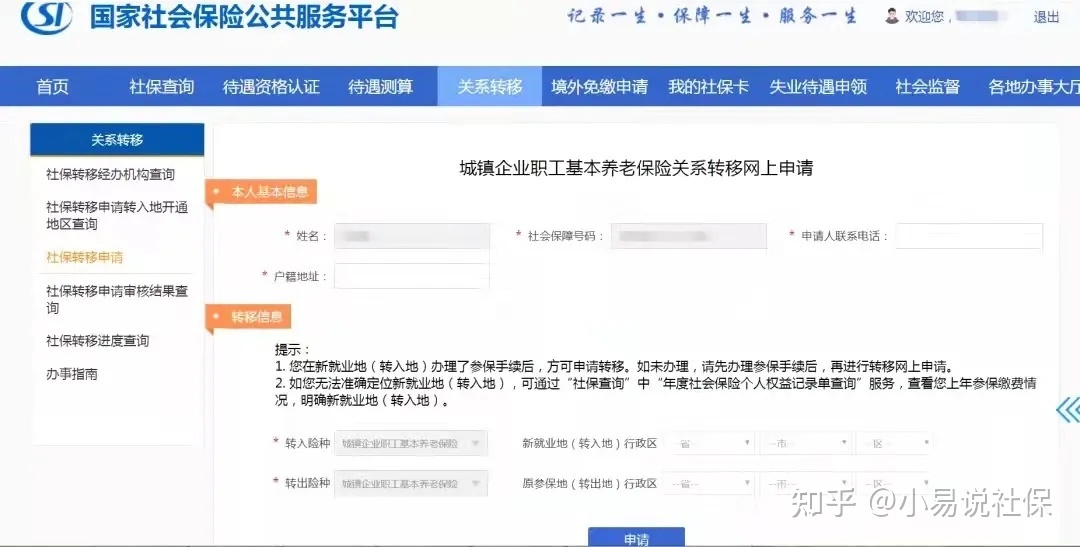Focus the 申请人联系电话 input field

[x=968, y=236]
